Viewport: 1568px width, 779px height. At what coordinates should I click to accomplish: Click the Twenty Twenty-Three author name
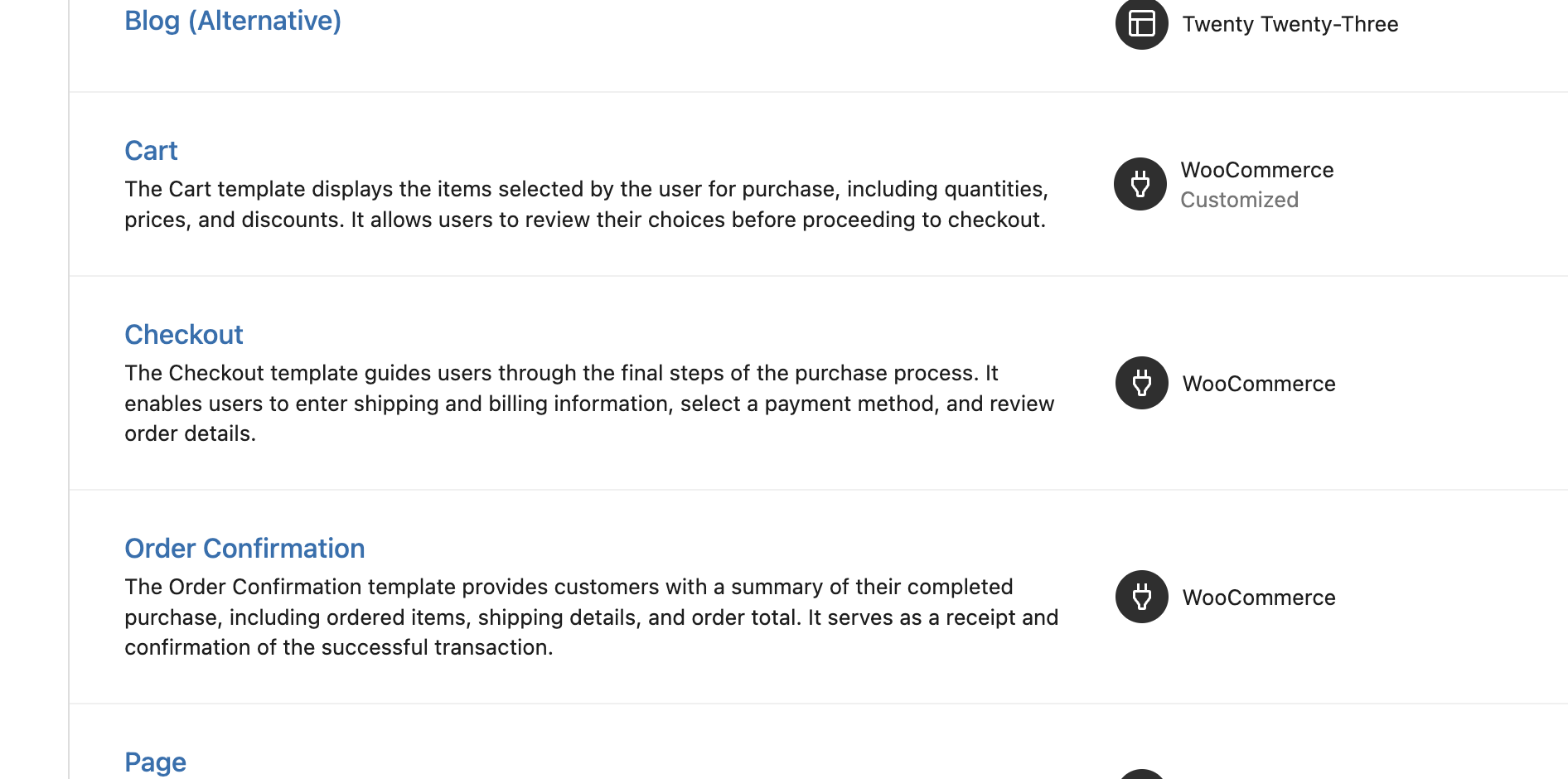[x=1290, y=24]
